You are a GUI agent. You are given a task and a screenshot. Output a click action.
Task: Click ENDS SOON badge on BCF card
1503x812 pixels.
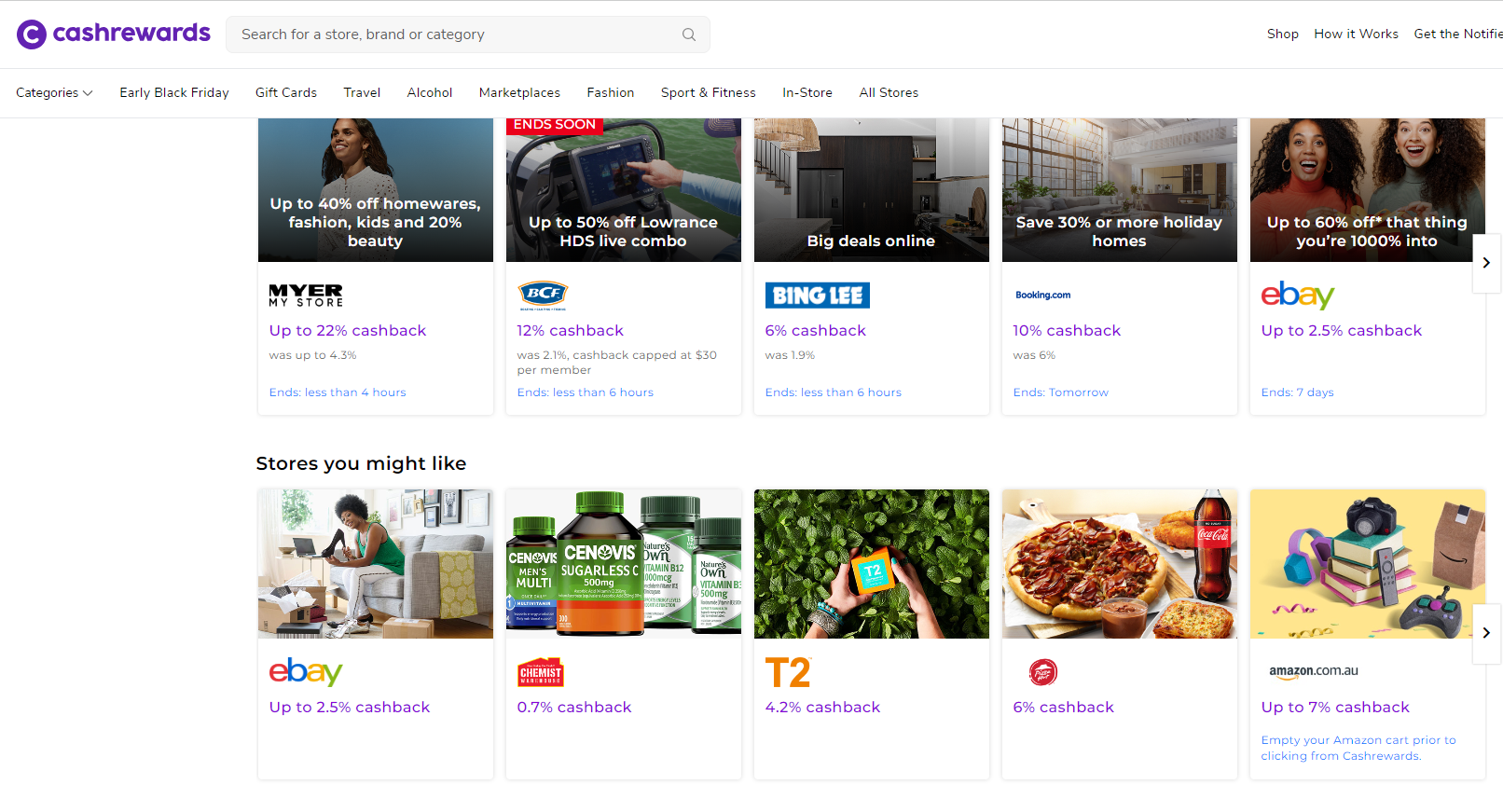click(x=555, y=125)
